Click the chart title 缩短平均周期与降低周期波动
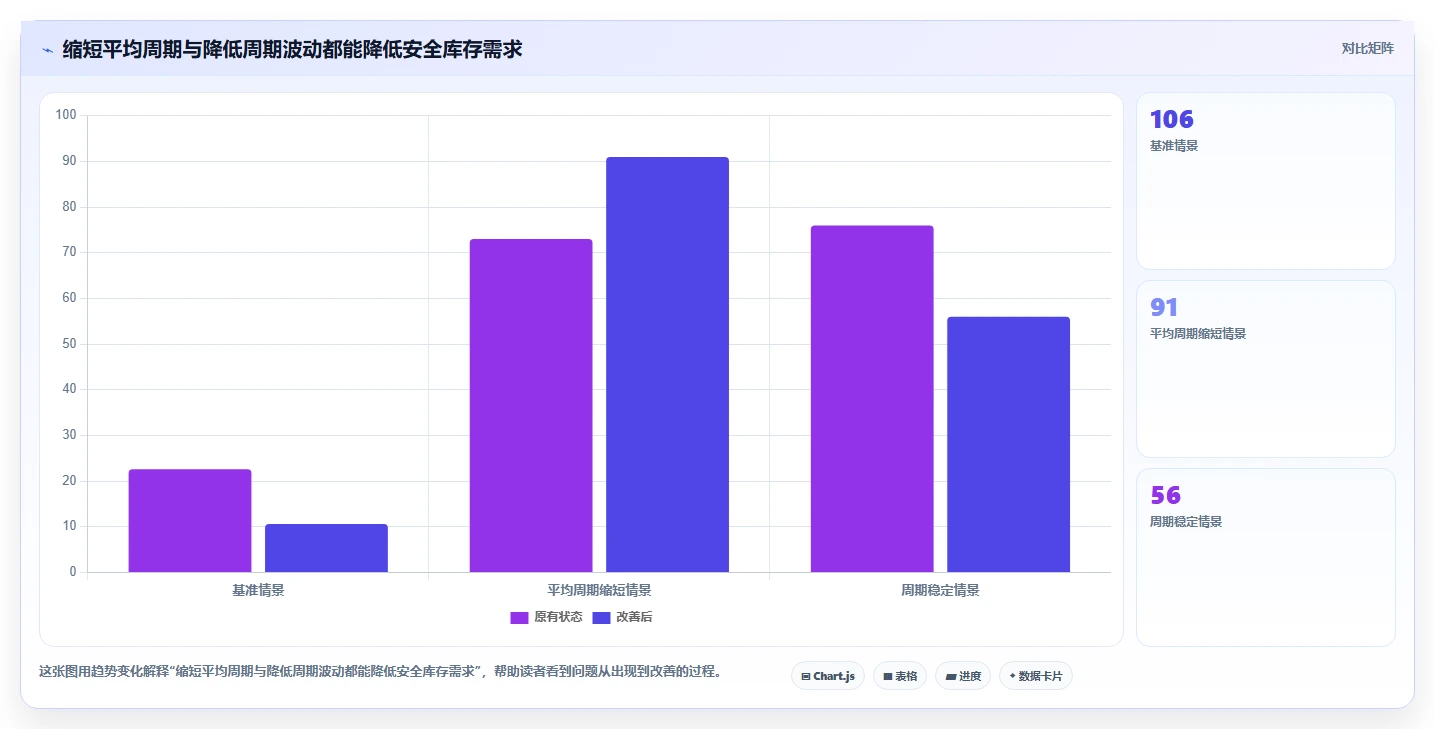This screenshot has width=1435, height=729. (x=292, y=49)
